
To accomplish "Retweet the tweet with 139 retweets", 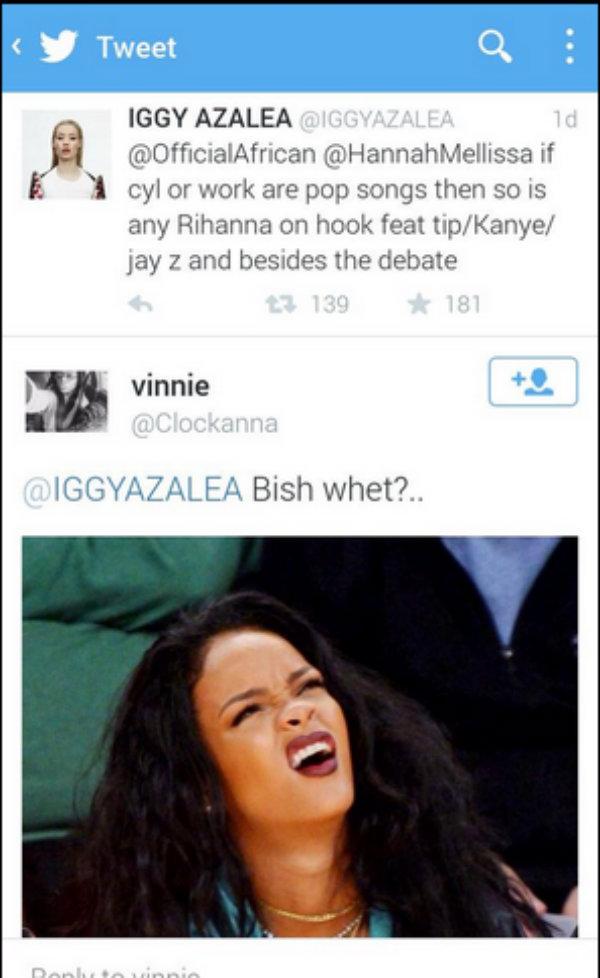I will [x=280, y=304].
